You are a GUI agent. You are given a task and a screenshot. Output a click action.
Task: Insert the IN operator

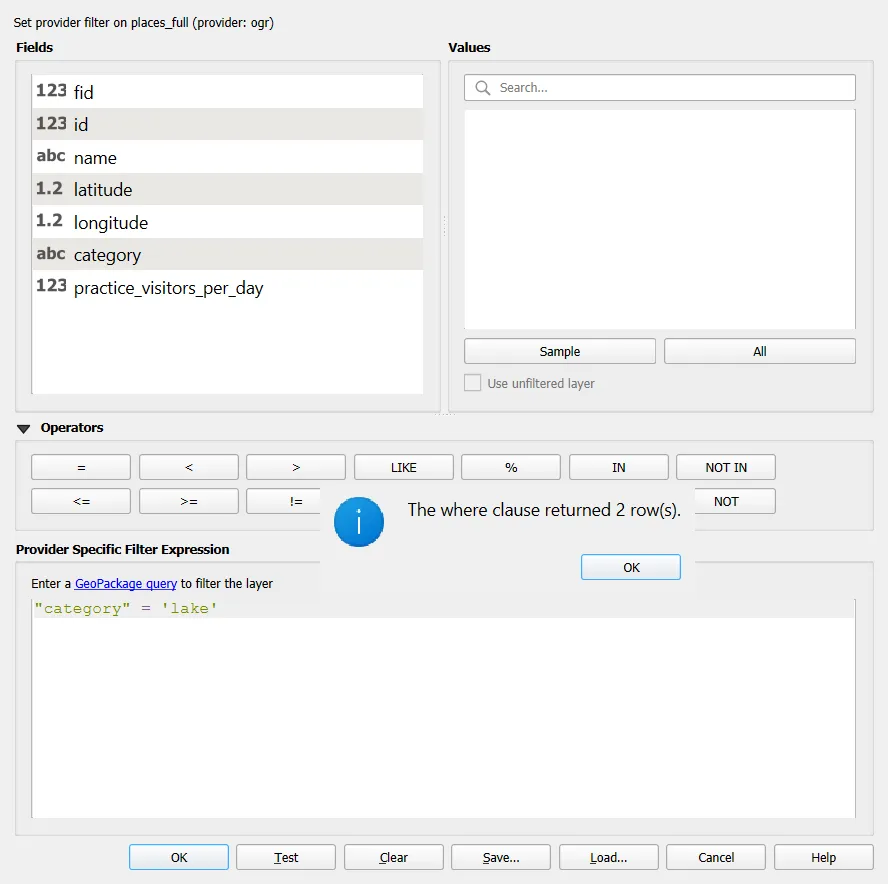[618, 467]
